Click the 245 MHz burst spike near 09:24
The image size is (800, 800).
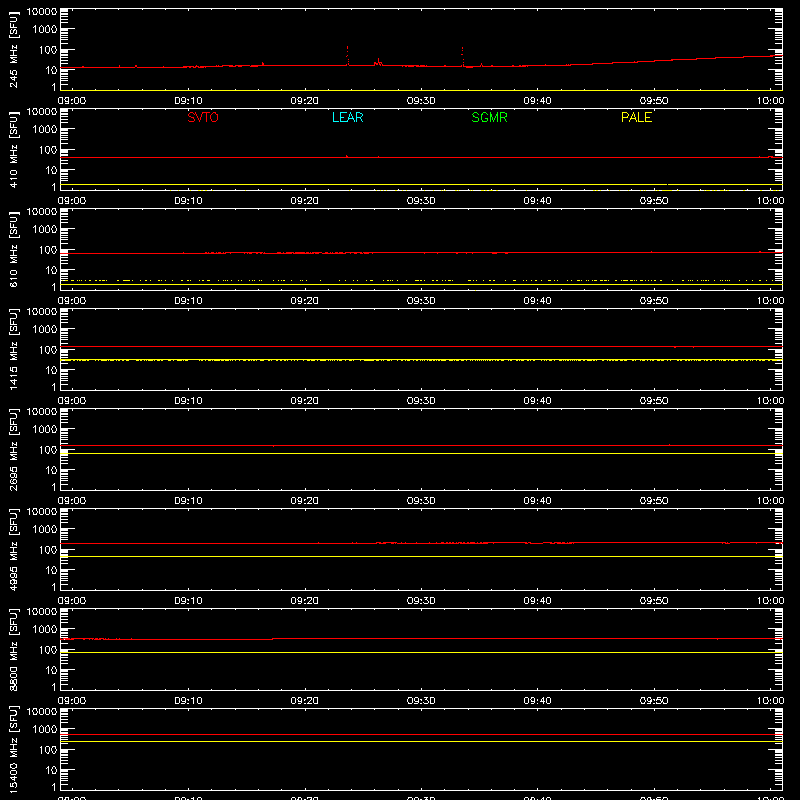[347, 55]
